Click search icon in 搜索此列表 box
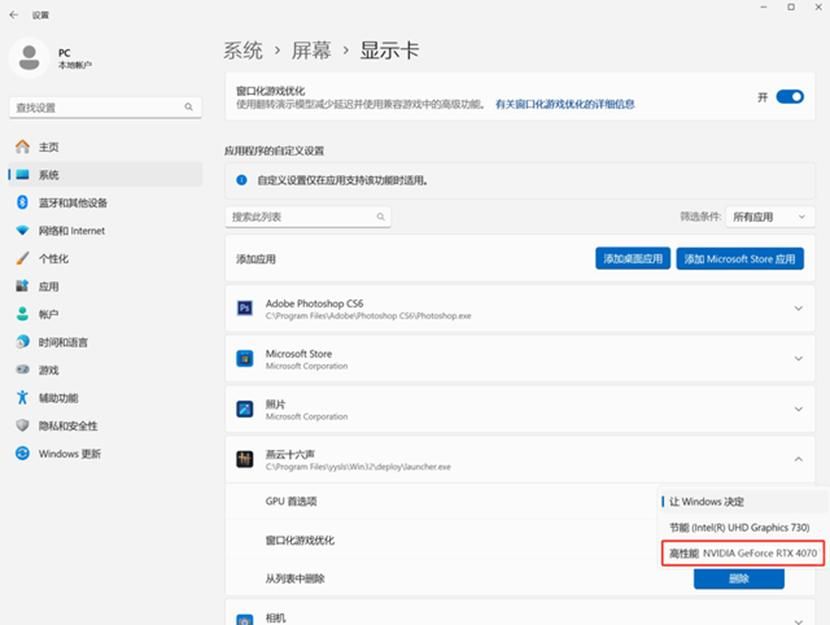This screenshot has width=830, height=625. [x=381, y=216]
